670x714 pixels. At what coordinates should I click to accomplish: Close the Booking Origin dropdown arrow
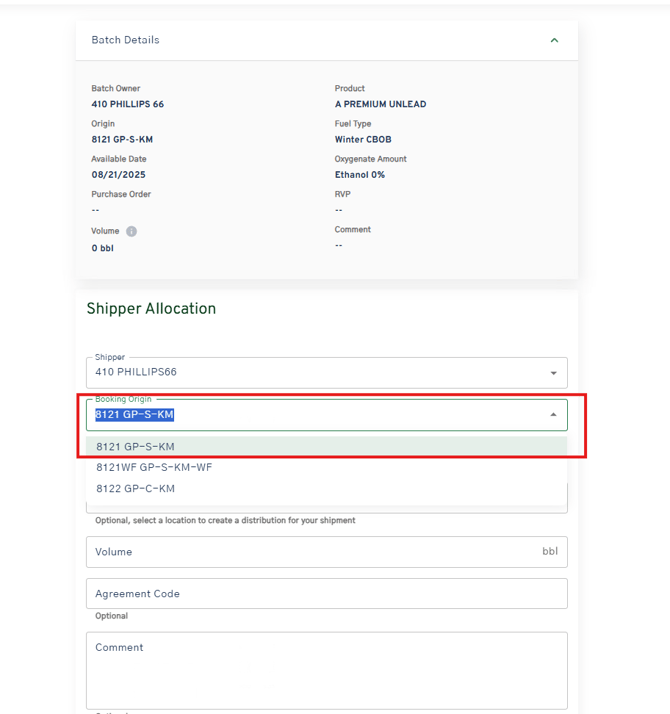point(553,415)
